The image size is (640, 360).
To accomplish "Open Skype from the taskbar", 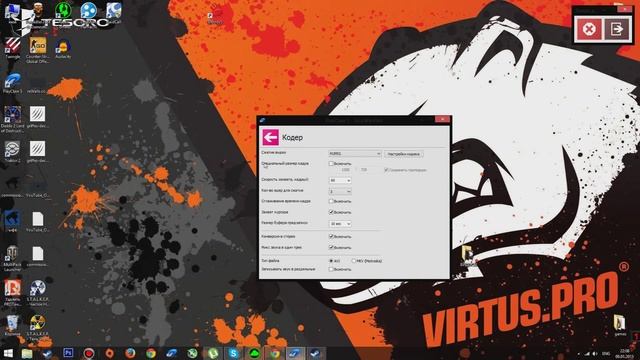I will coord(233,353).
